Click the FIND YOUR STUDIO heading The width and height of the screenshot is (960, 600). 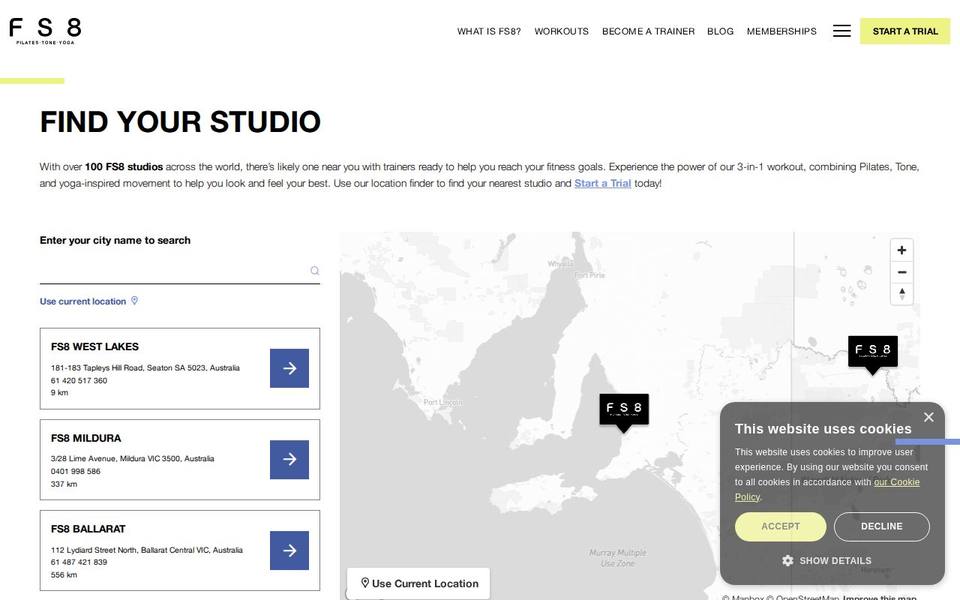pyautogui.click(x=180, y=121)
